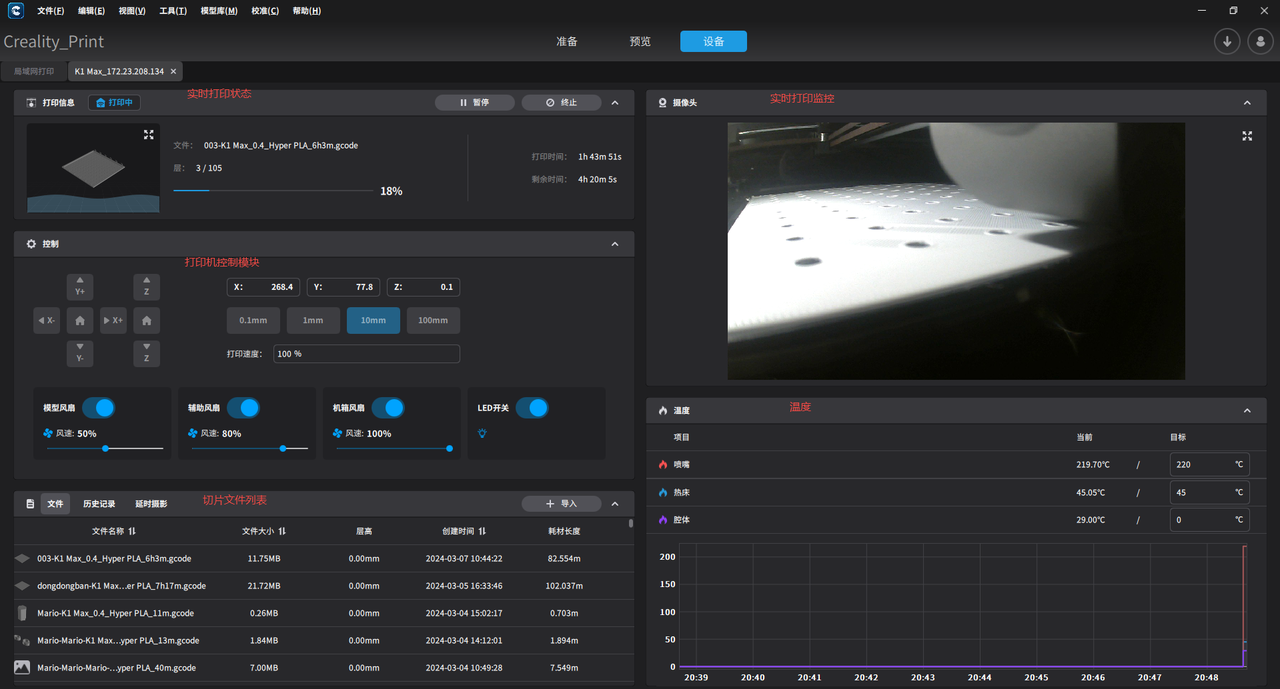
Task: Adjust the auxiliary fan speed slider
Action: coord(250,449)
